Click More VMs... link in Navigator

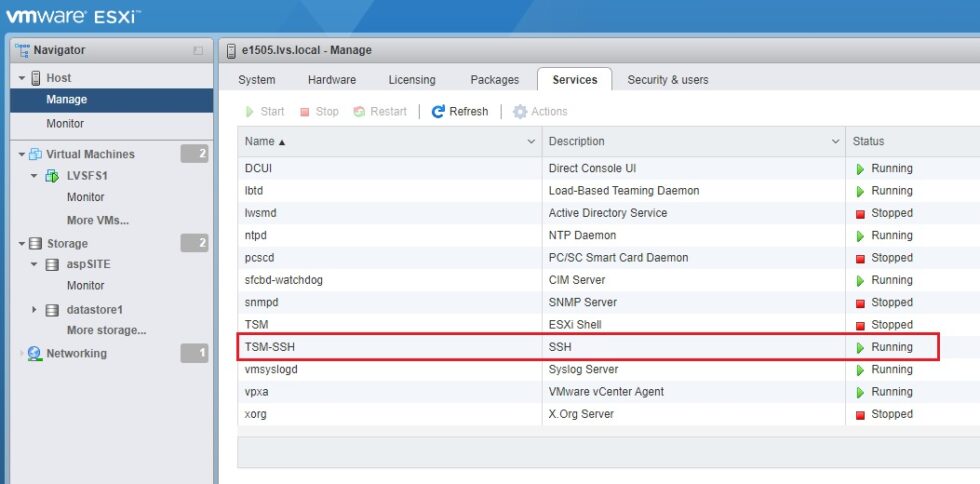[97, 220]
